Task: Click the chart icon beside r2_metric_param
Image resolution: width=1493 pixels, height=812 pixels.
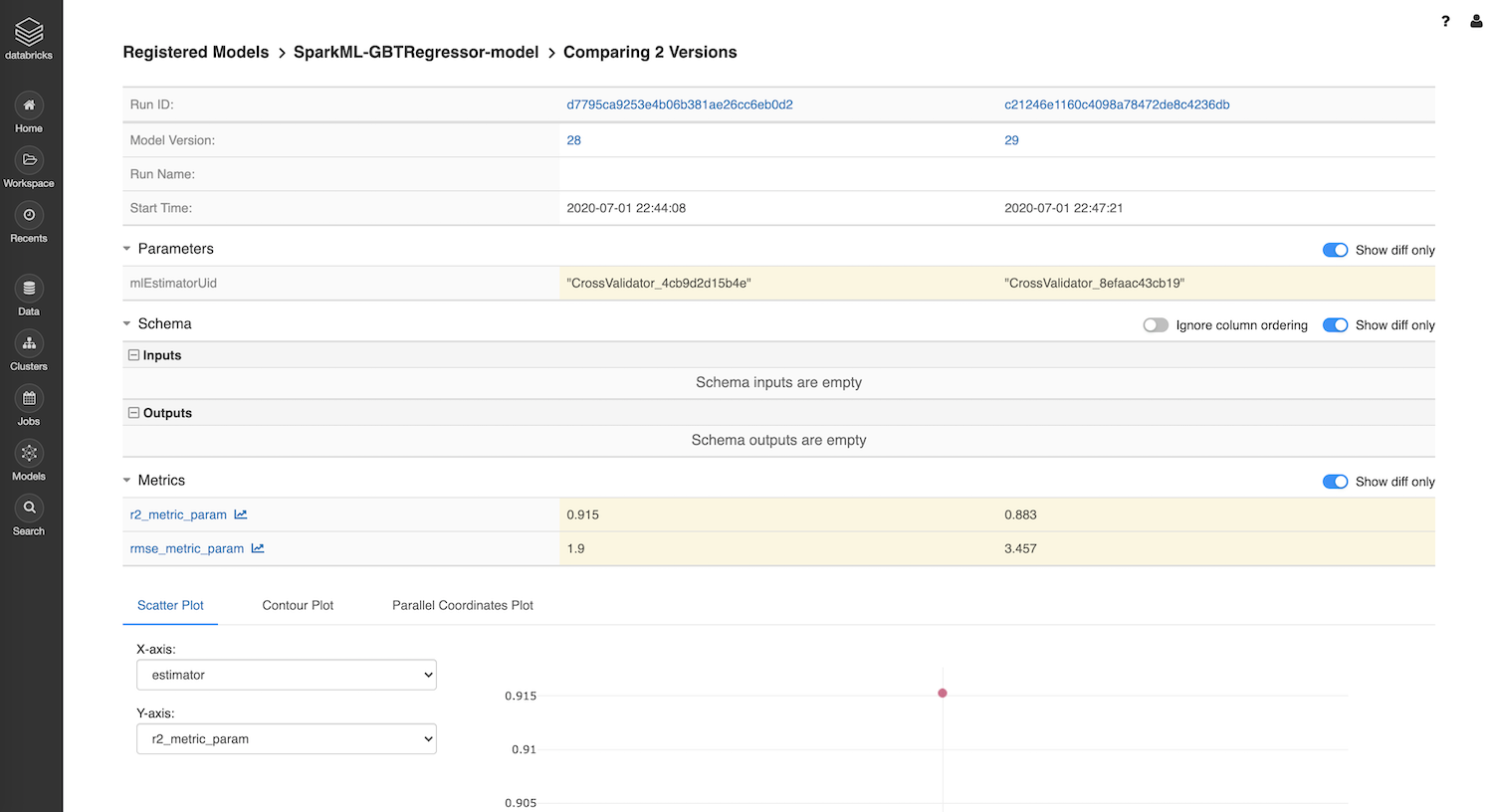Action: click(x=241, y=514)
